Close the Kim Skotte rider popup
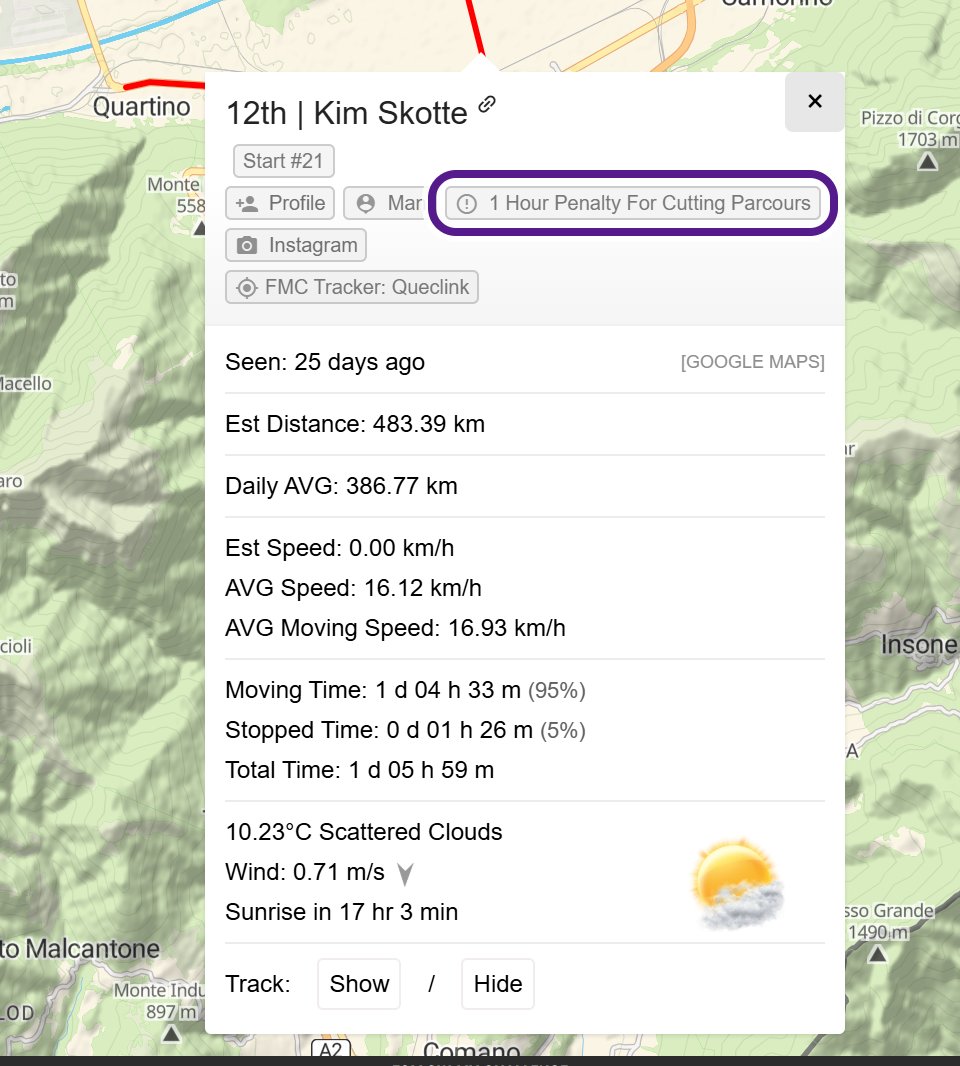 point(815,101)
